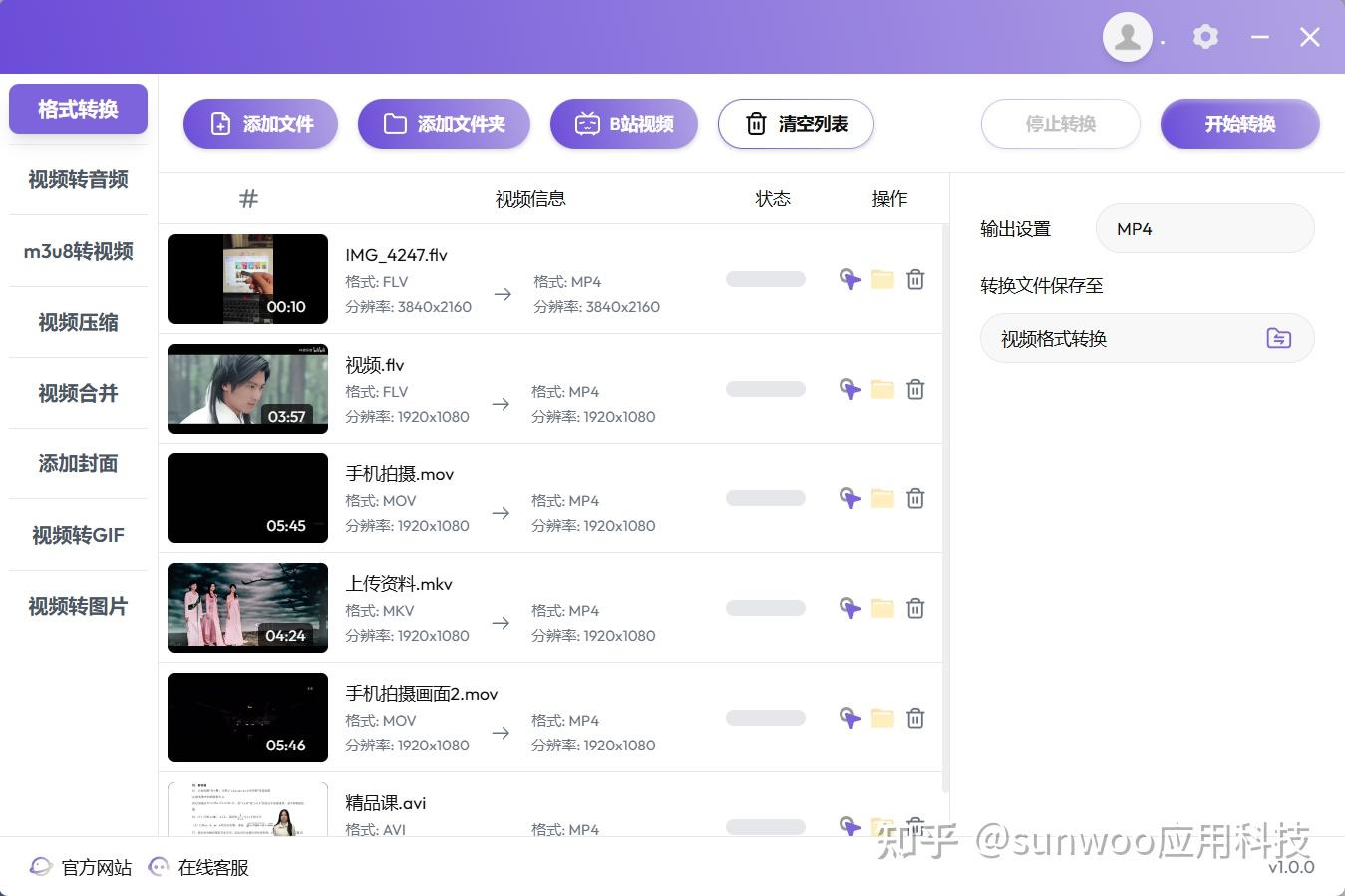
Task: Click the purple preview icon for IMG_4247.flv
Action: point(849,279)
